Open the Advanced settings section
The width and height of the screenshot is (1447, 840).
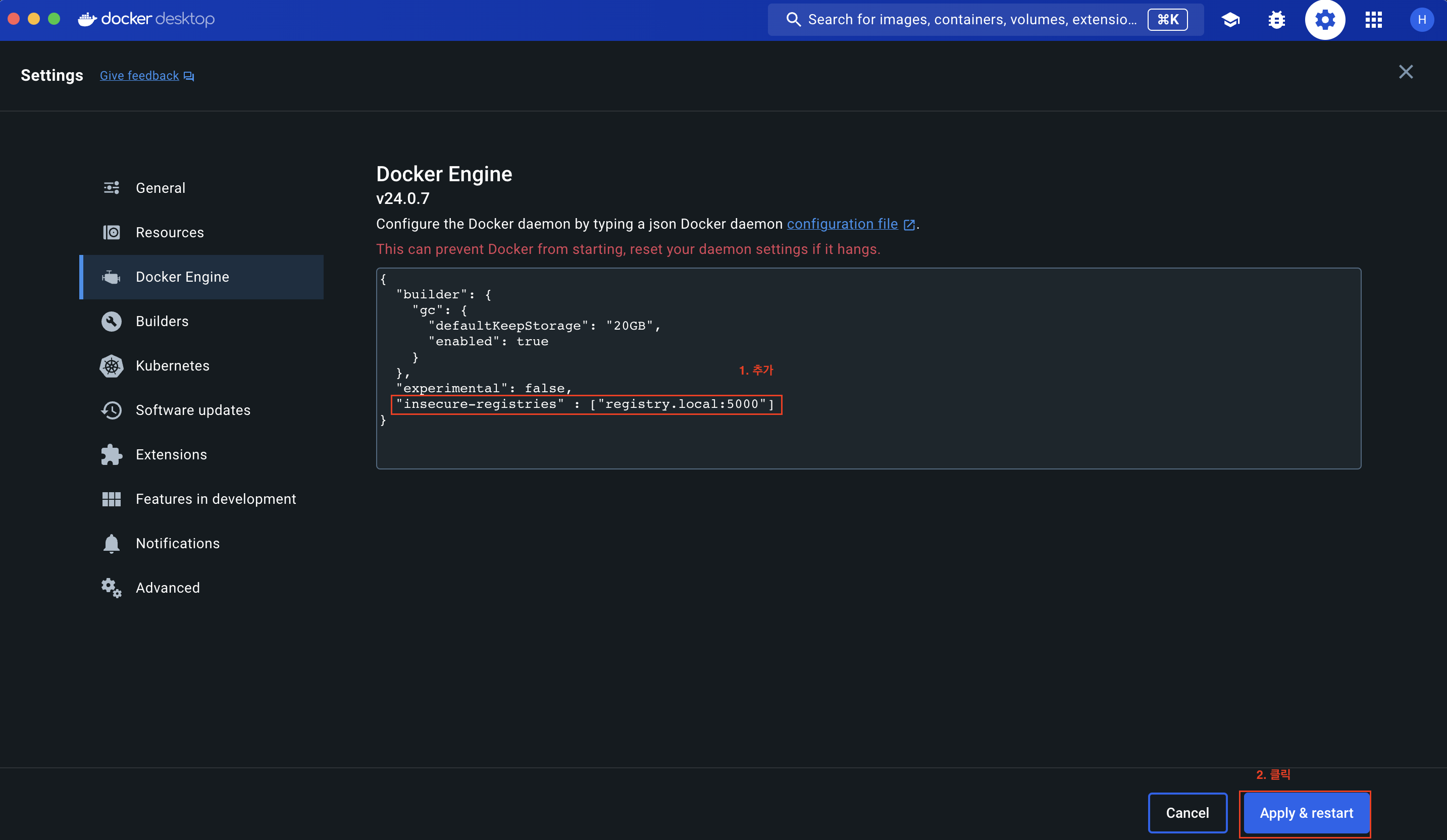pyautogui.click(x=167, y=588)
